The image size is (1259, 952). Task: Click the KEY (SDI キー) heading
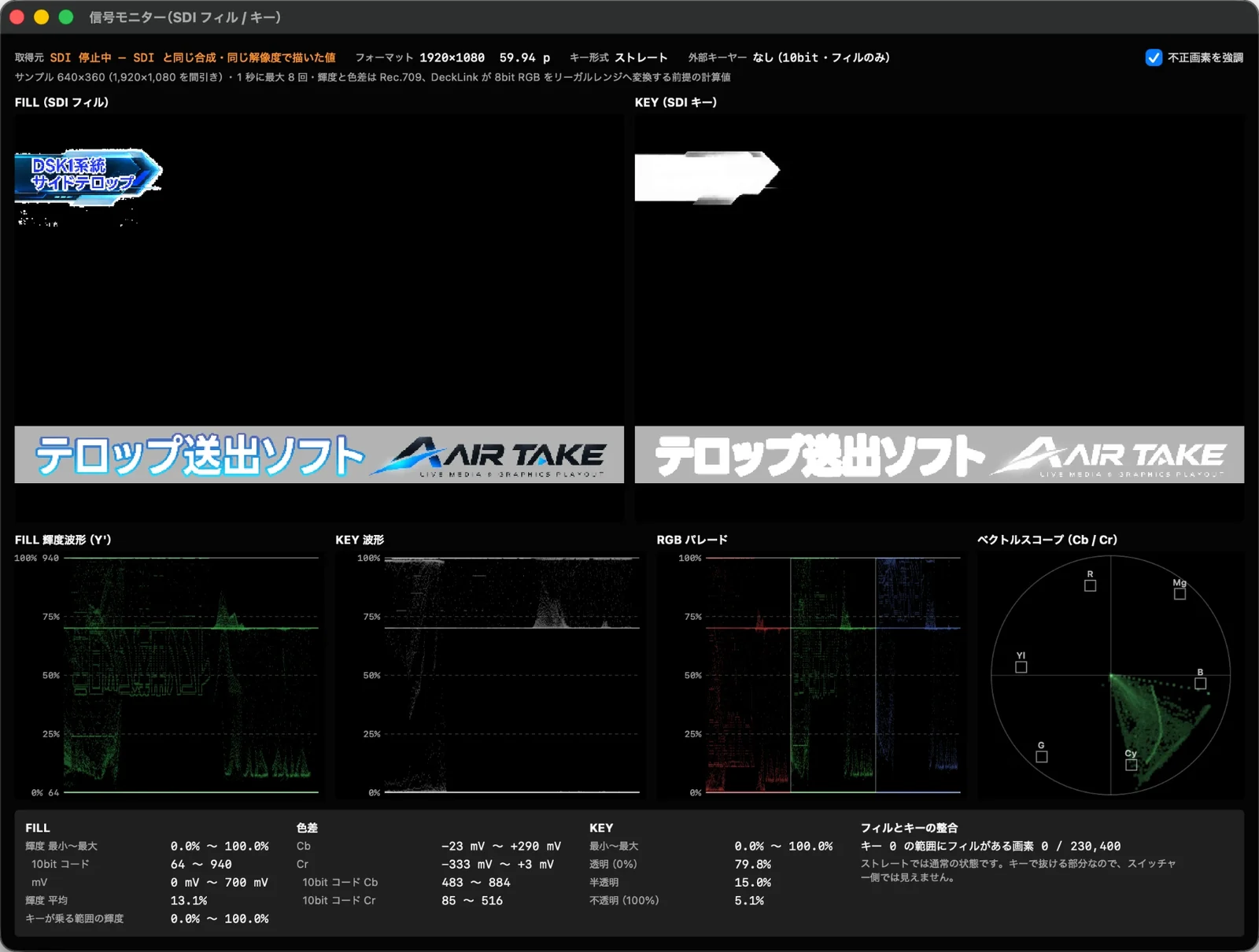676,102
